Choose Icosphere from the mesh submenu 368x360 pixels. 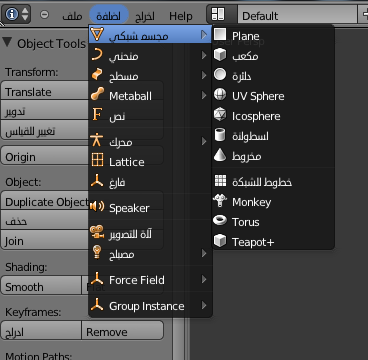[273, 116]
